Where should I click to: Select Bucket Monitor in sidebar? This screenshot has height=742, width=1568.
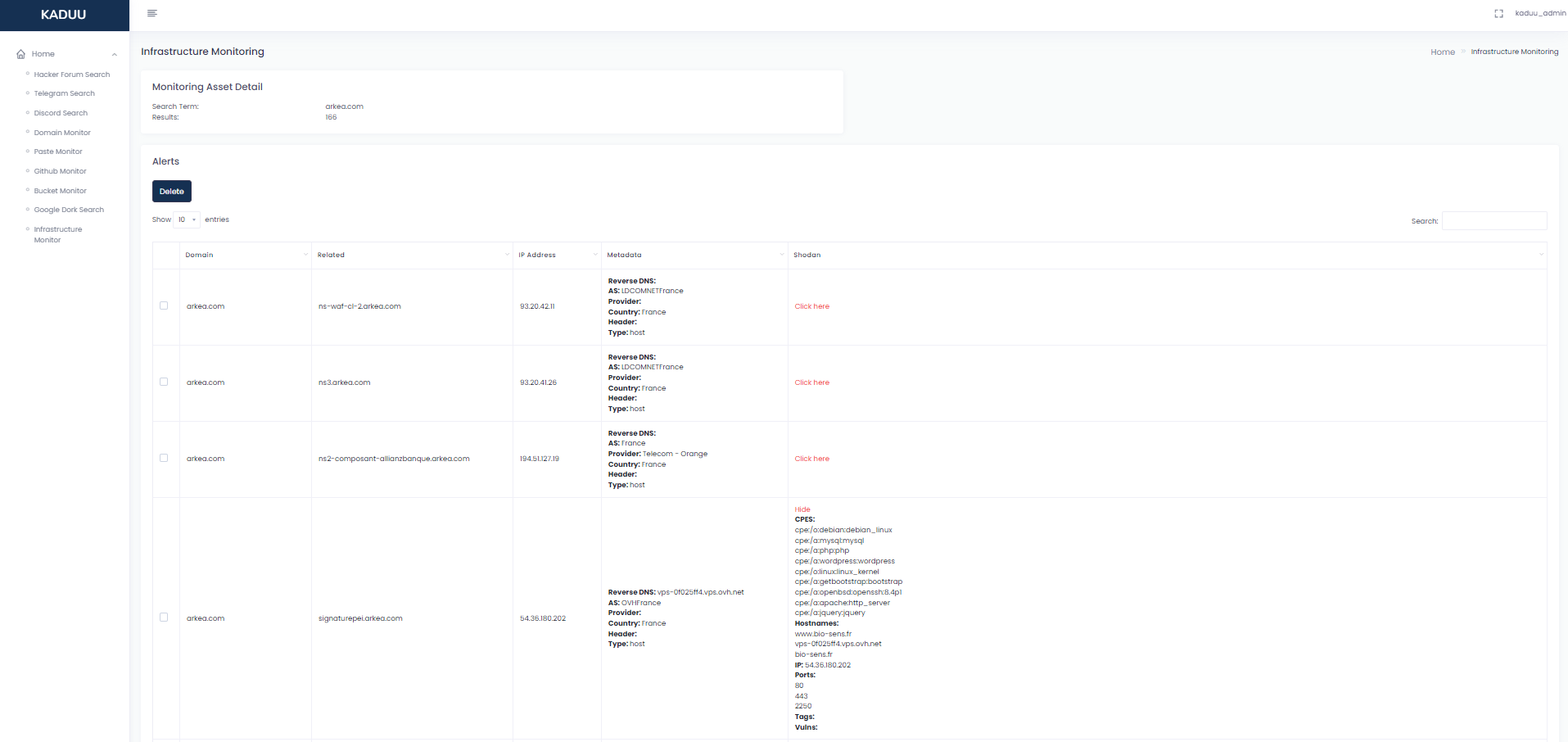click(x=60, y=191)
